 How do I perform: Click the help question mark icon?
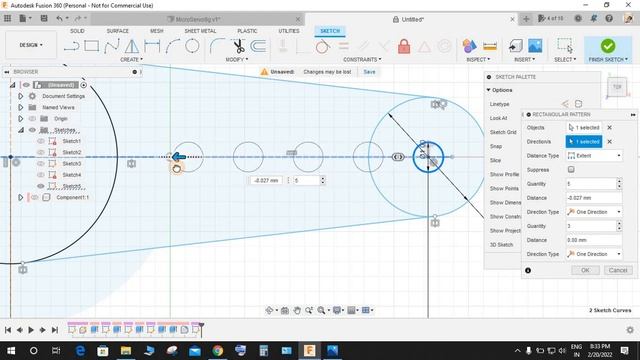[x=609, y=18]
